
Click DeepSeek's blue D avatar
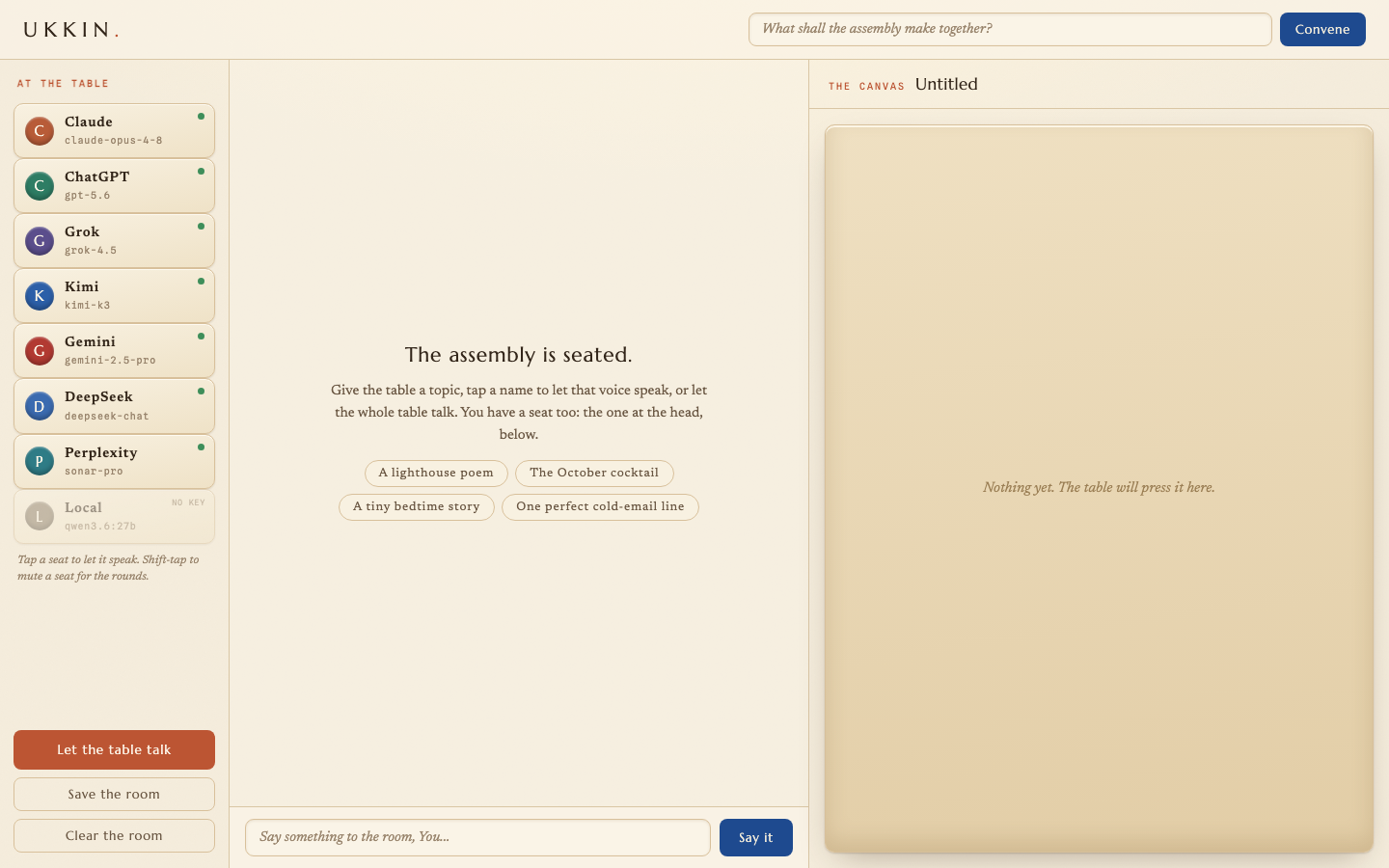40,406
